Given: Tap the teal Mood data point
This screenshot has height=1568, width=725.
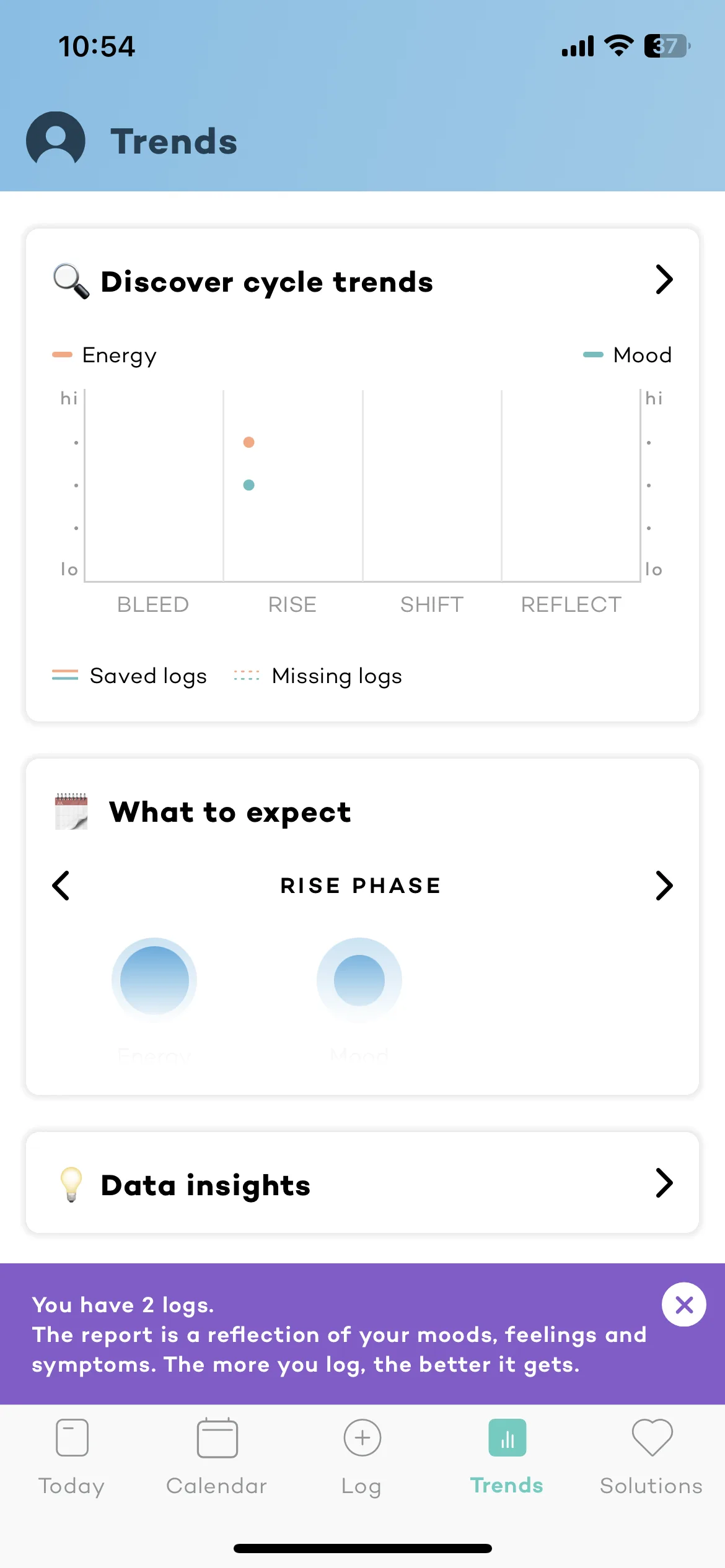Looking at the screenshot, I should click(248, 485).
